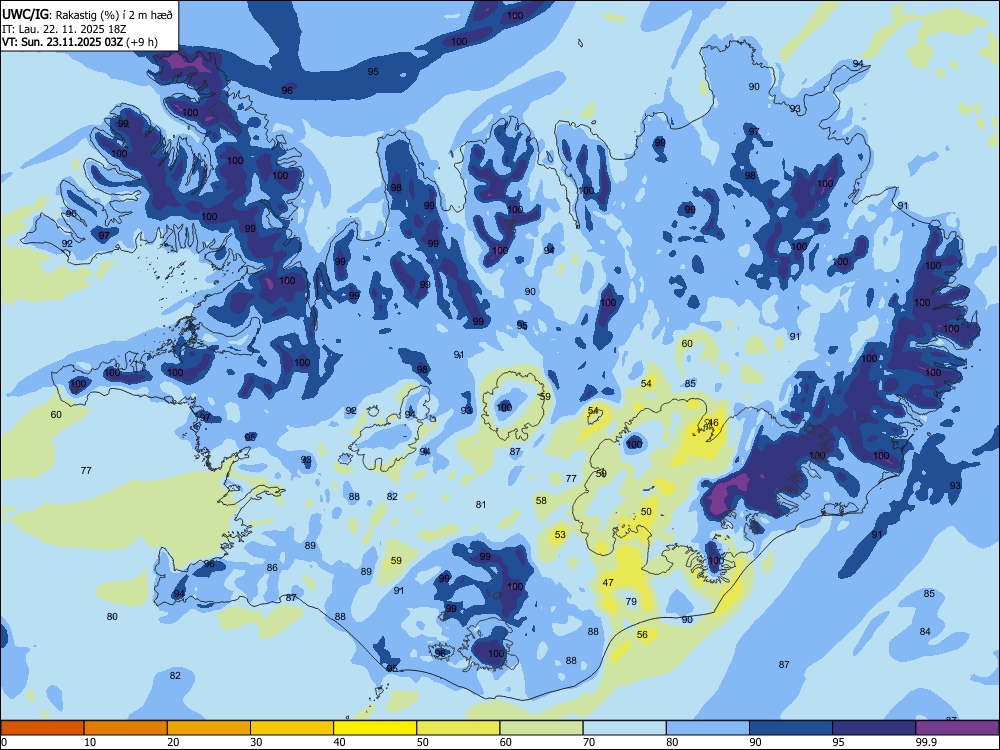This screenshot has height=750, width=1000.
Task: Click the '40' legend tick label
Action: tap(339, 742)
